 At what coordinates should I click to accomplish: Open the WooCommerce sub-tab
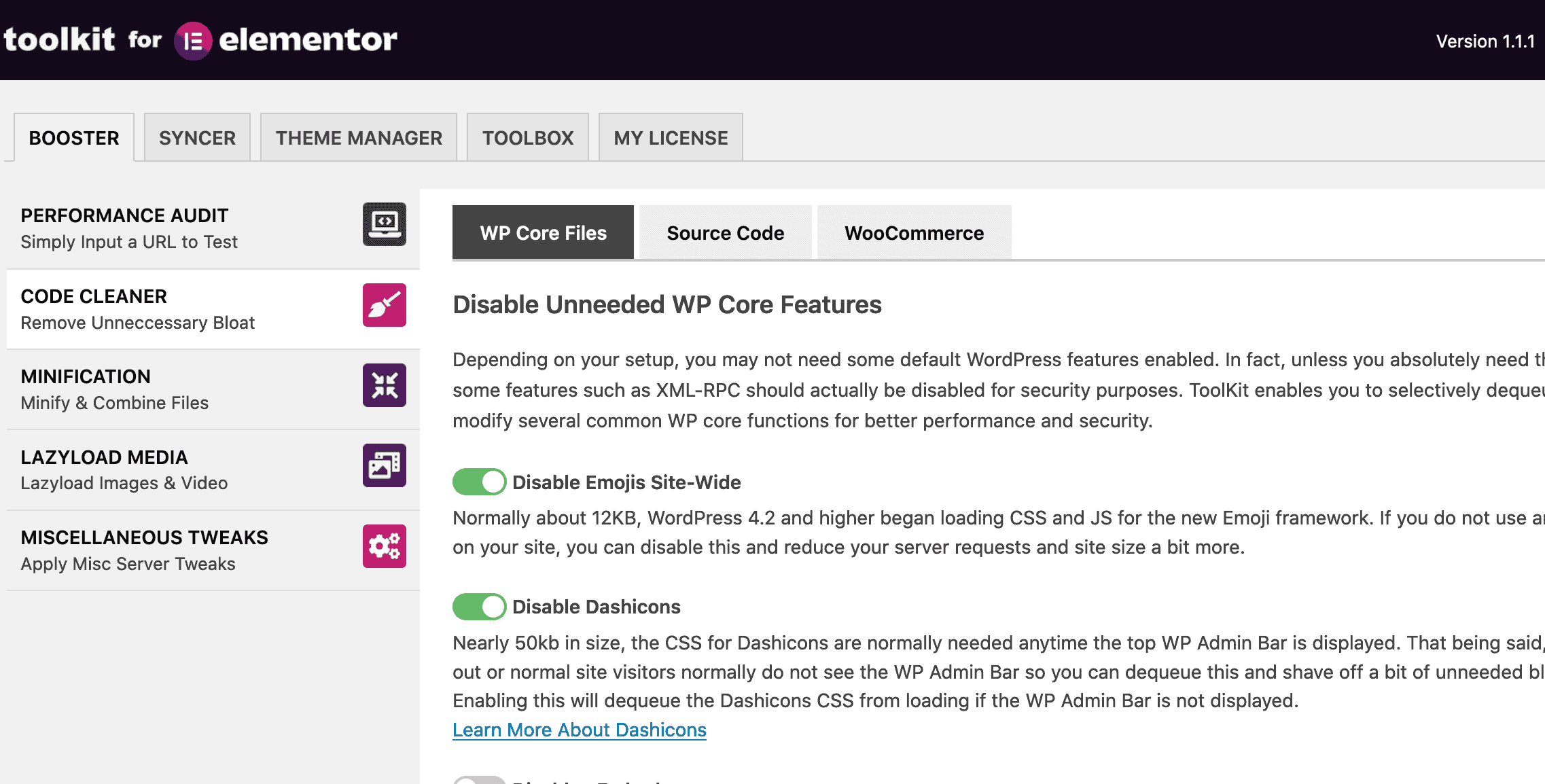tap(914, 232)
